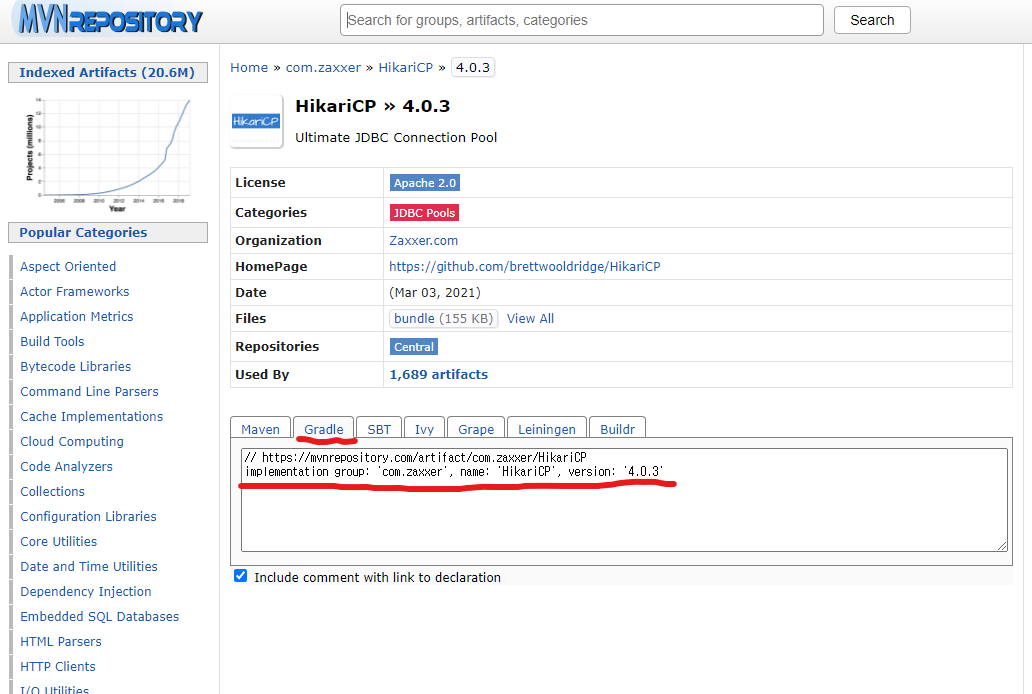Viewport: 1032px width, 694px height.
Task: Open Configuration Libraries category
Action: pyautogui.click(x=88, y=516)
